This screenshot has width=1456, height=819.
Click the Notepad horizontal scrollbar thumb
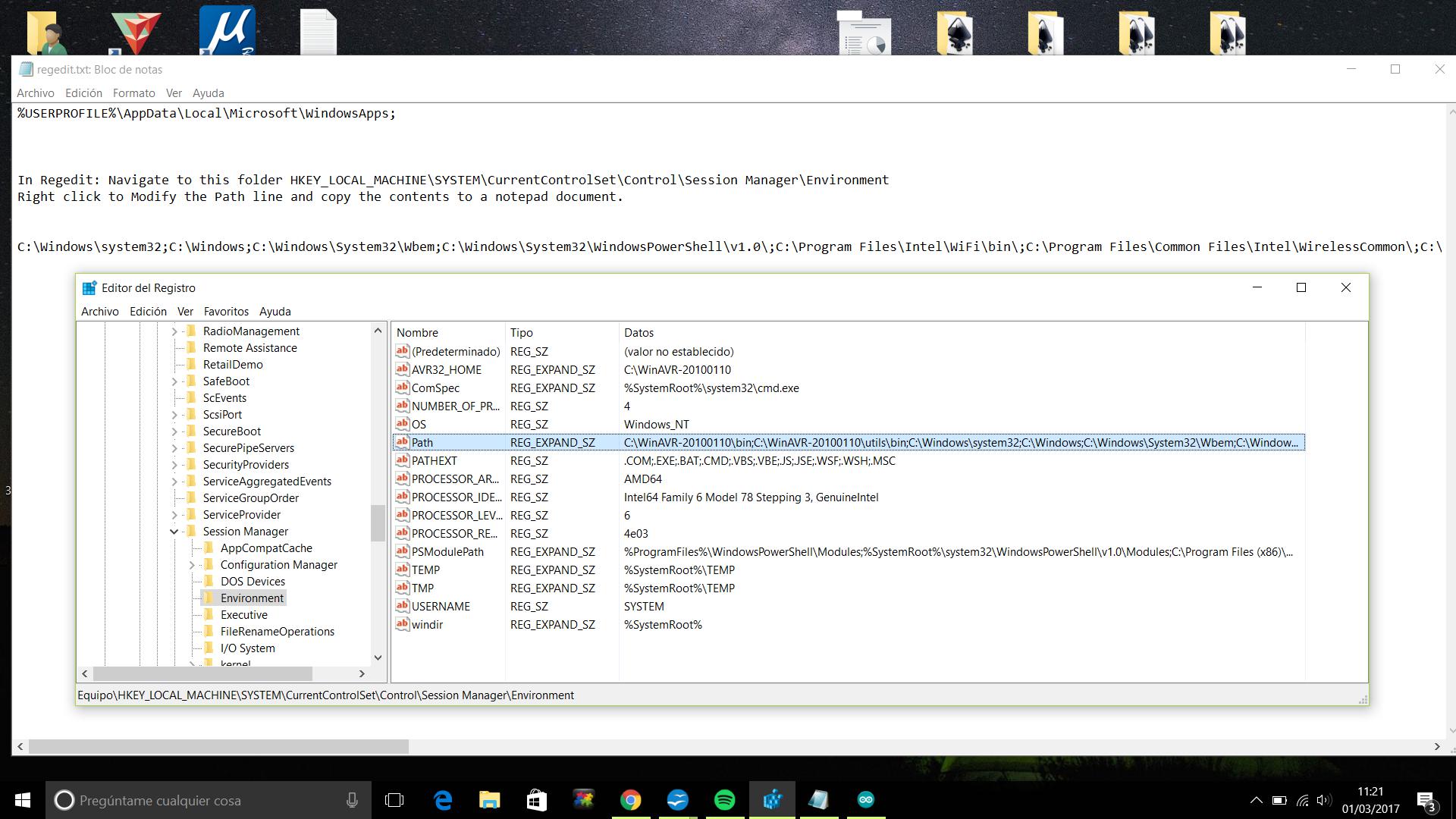point(218,747)
